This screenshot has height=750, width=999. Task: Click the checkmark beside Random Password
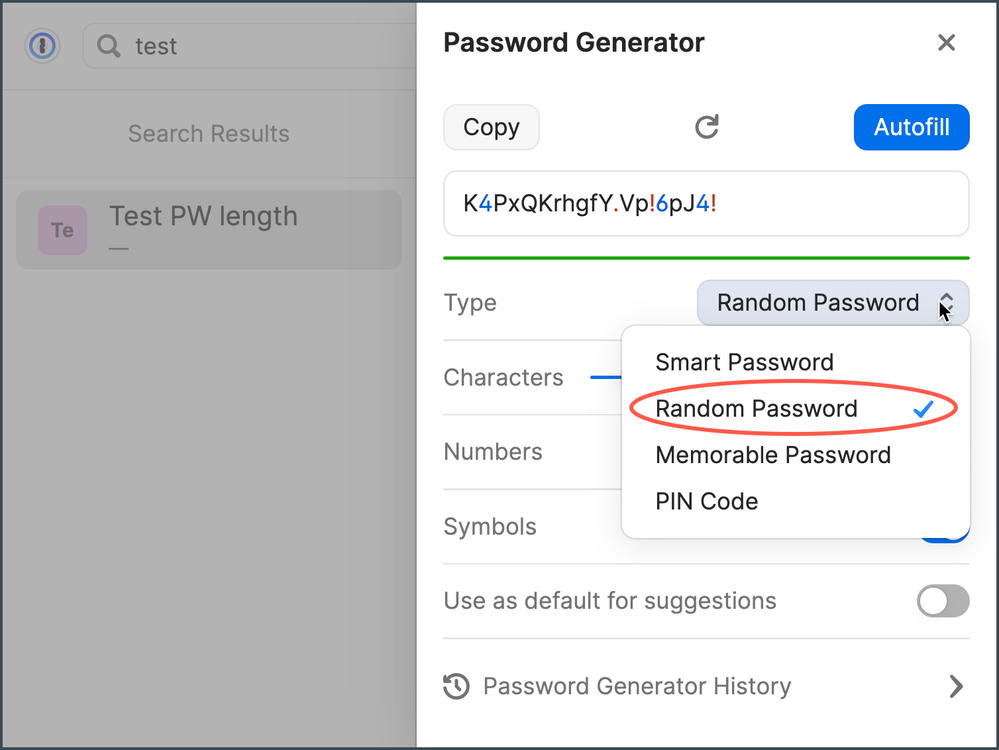[923, 408]
